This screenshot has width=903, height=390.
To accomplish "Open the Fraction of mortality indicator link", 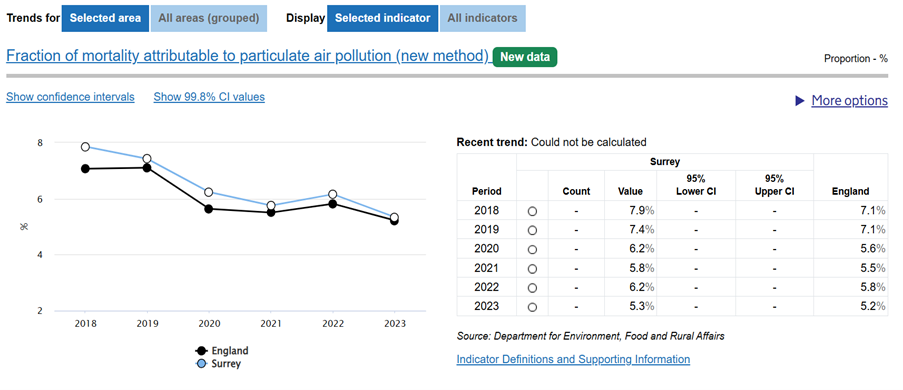I will click(248, 56).
